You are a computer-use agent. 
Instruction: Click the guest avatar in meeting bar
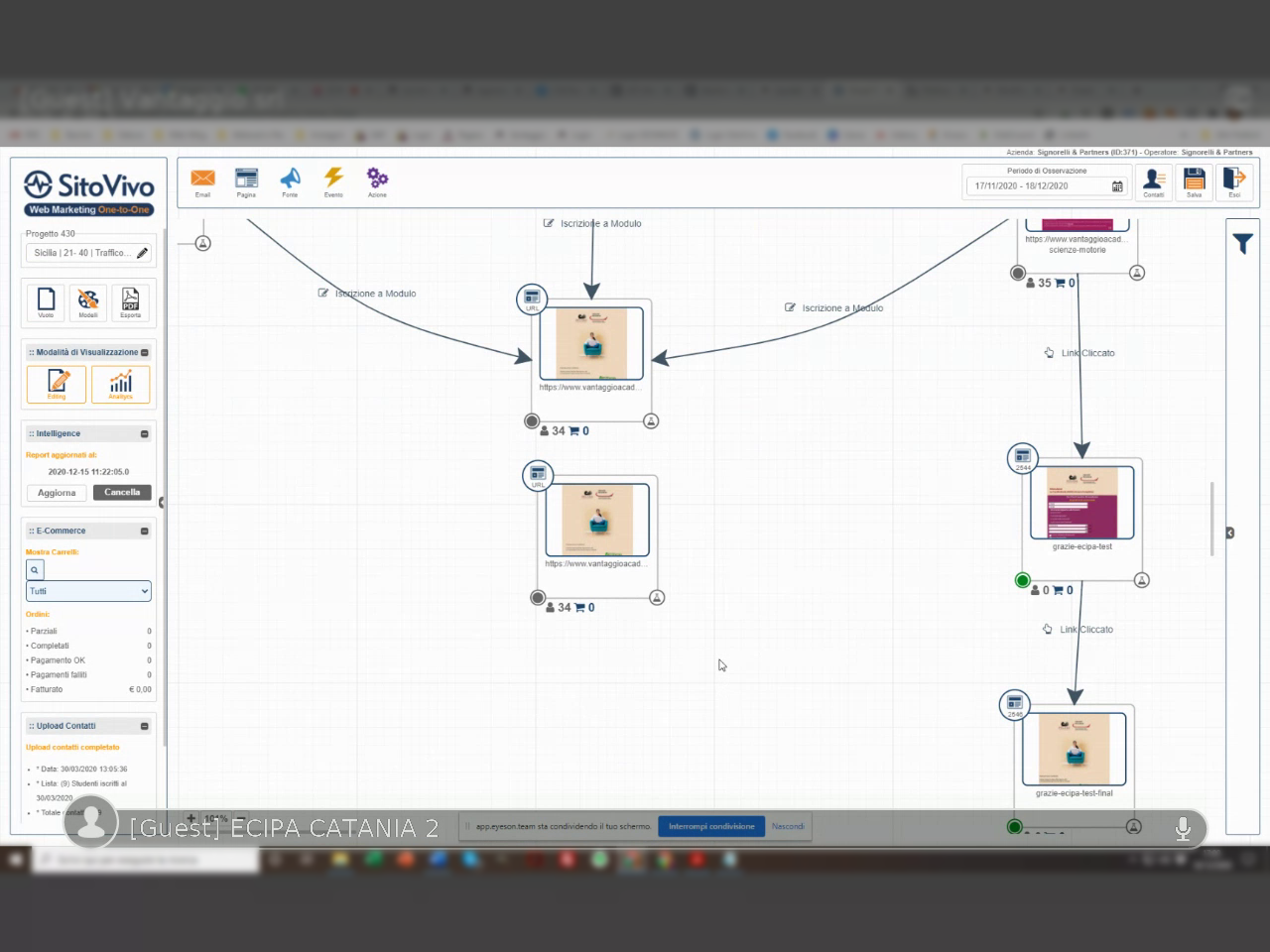(x=91, y=821)
